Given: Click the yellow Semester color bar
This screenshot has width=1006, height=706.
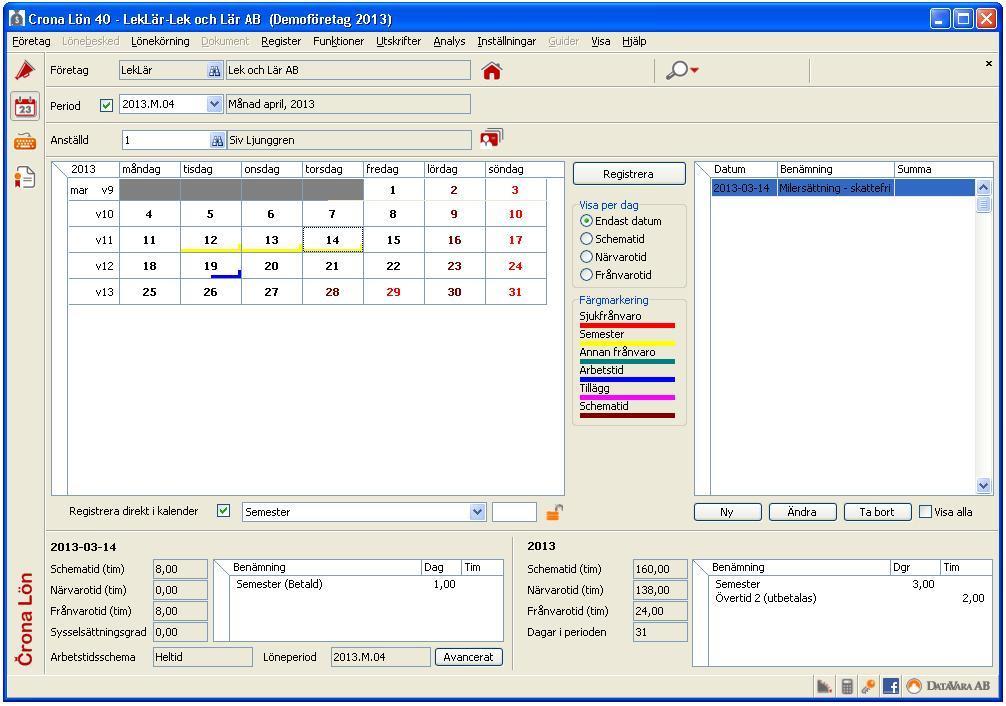Looking at the screenshot, I should pyautogui.click(x=627, y=343).
